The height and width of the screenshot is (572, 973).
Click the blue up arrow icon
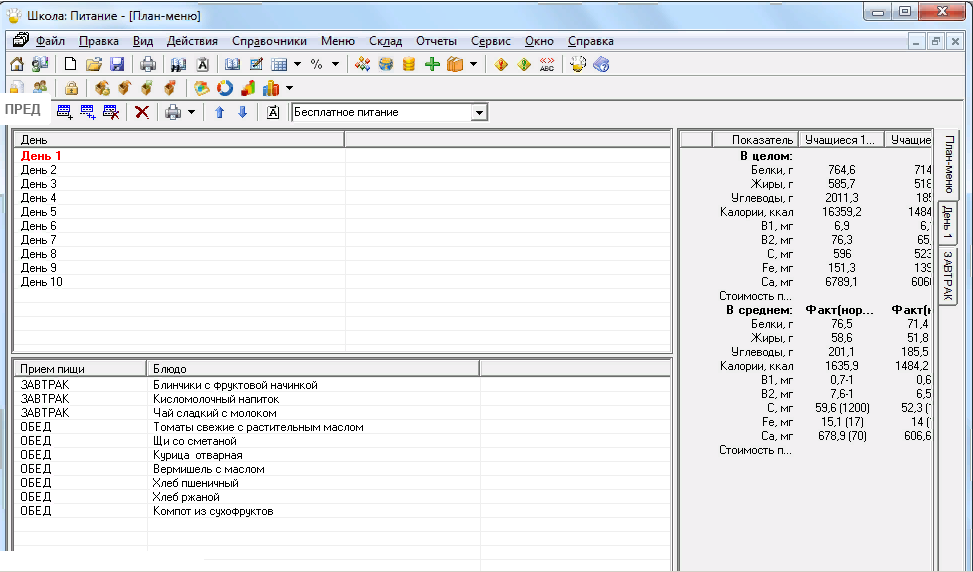click(x=220, y=112)
